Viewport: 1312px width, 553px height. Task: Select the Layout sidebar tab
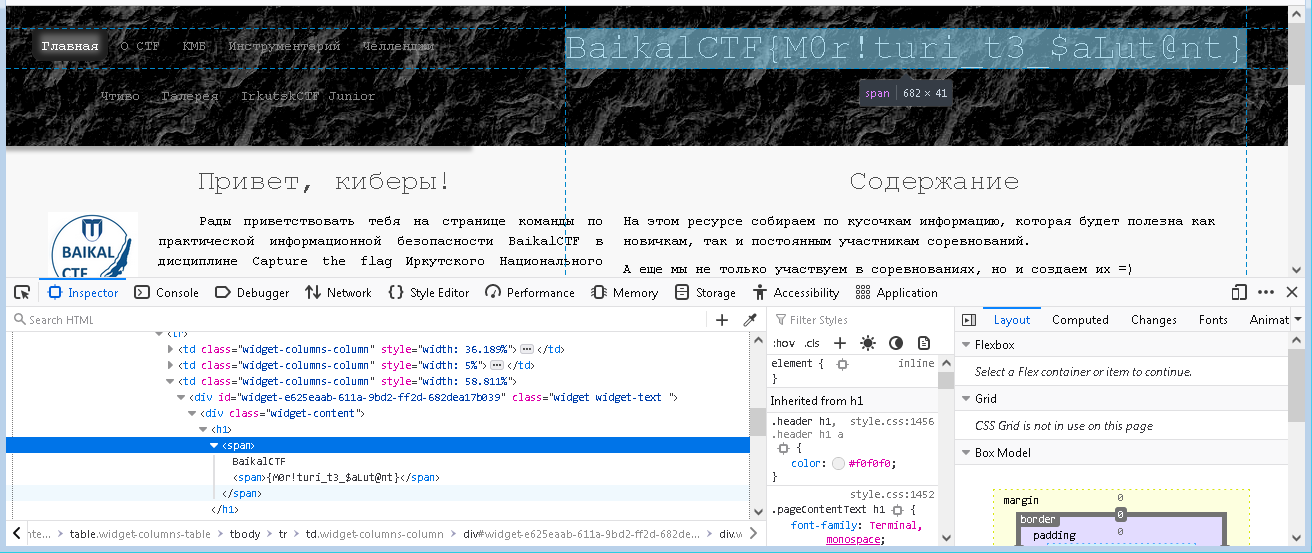coord(1011,320)
